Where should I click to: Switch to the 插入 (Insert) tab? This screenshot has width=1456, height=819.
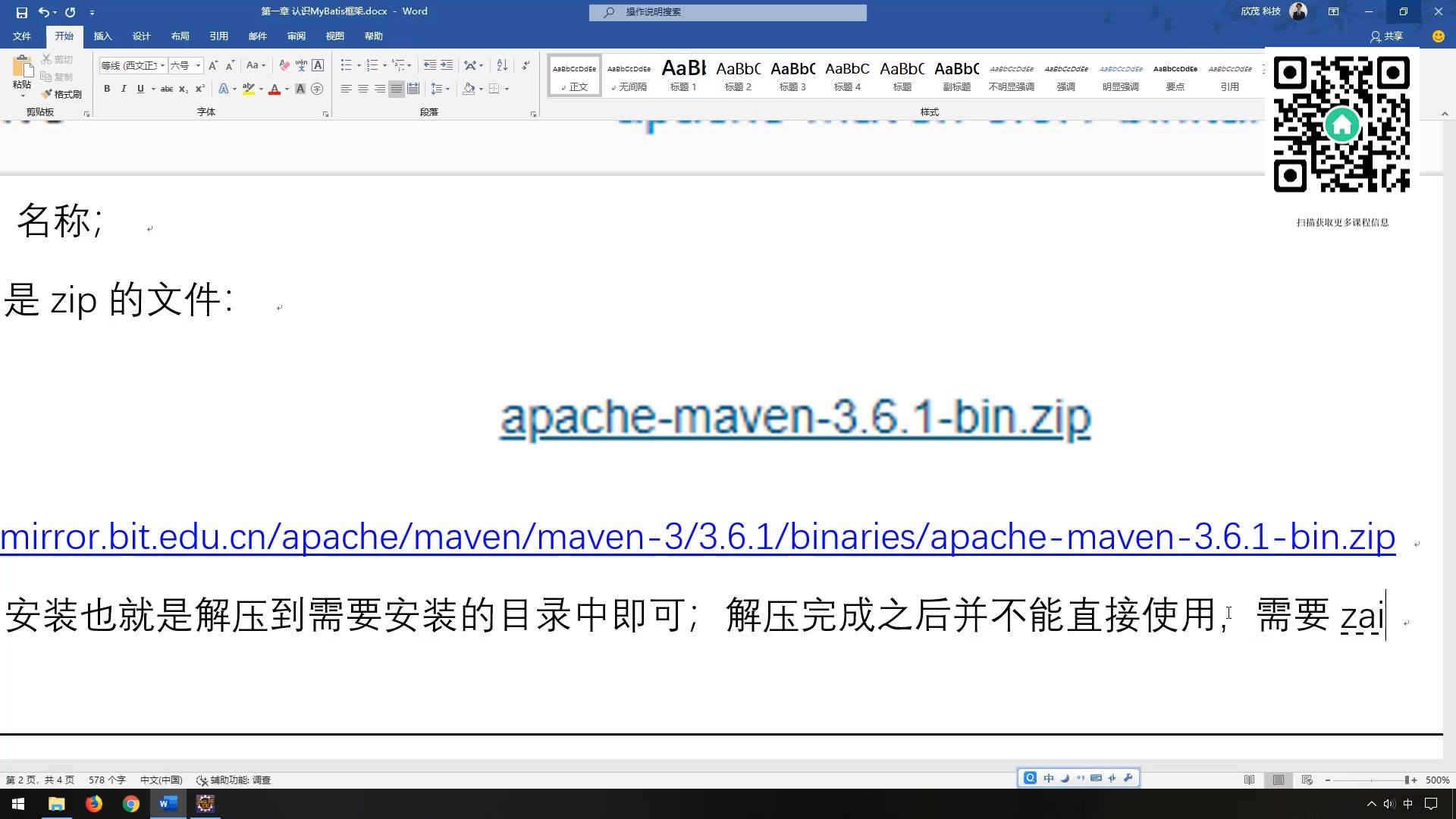tap(102, 36)
